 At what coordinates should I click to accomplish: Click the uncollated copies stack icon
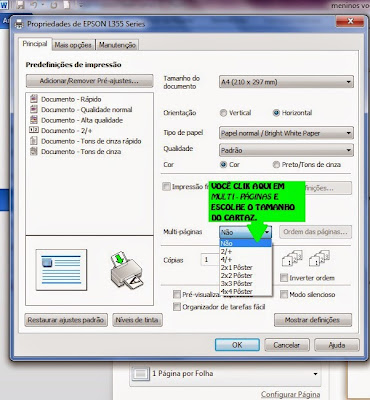pyautogui.click(x=319, y=258)
